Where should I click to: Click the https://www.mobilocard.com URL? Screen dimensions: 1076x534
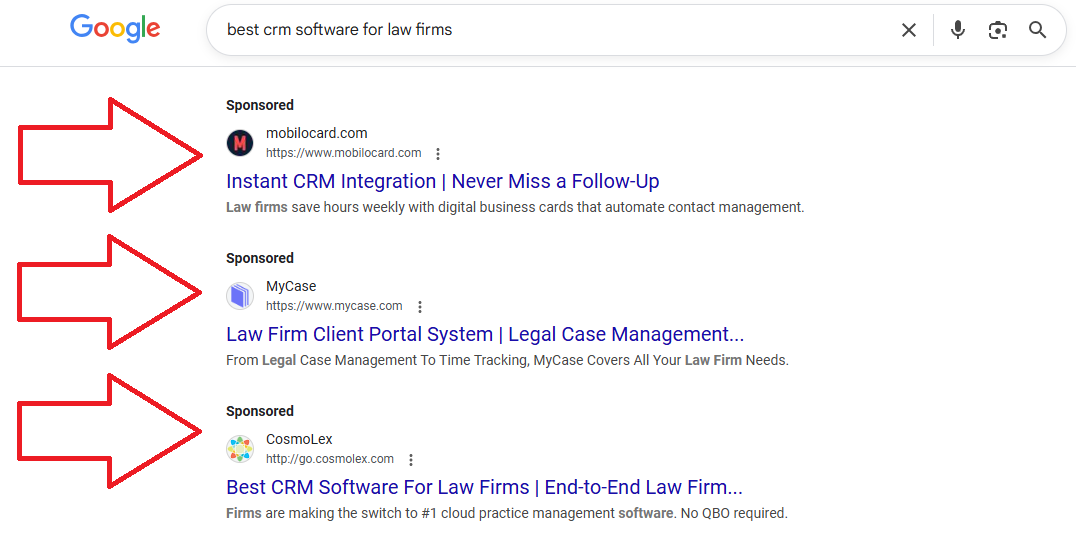[x=343, y=153]
